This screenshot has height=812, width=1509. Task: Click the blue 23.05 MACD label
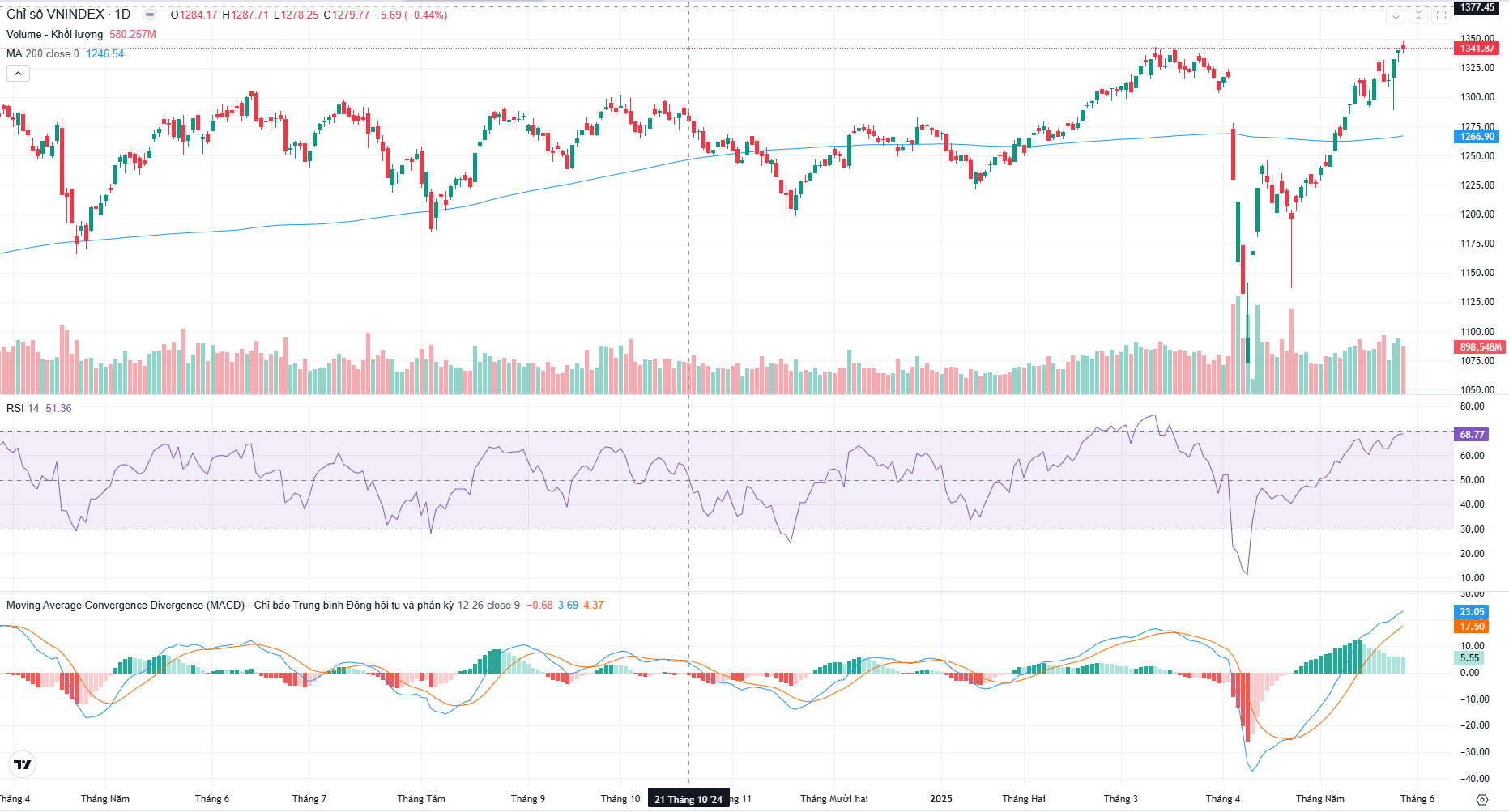coord(1472,612)
